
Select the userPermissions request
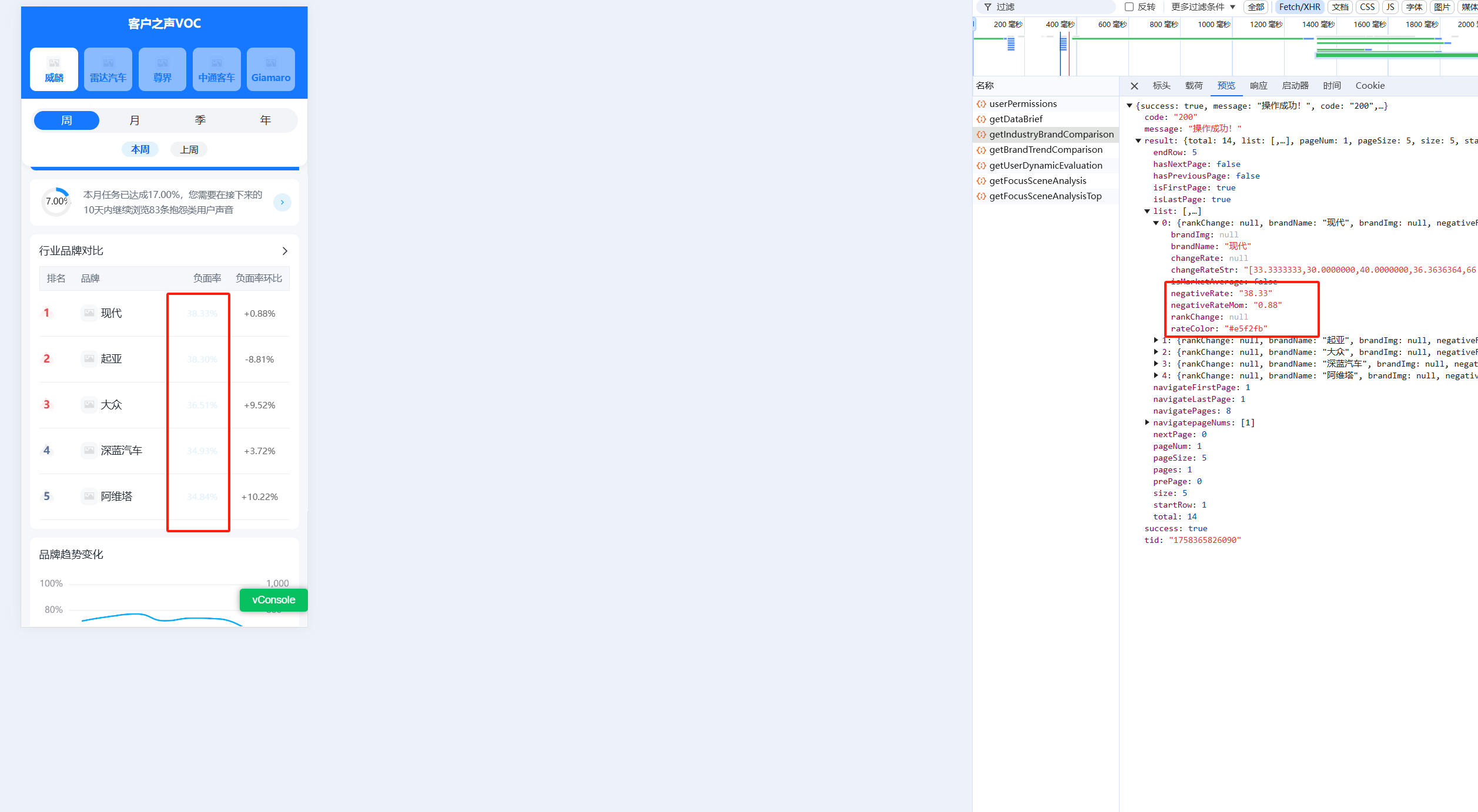coord(1046,104)
